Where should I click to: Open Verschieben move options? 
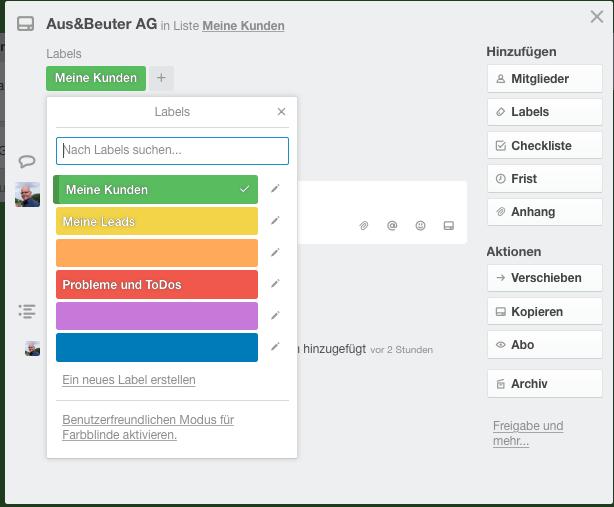tap(544, 278)
